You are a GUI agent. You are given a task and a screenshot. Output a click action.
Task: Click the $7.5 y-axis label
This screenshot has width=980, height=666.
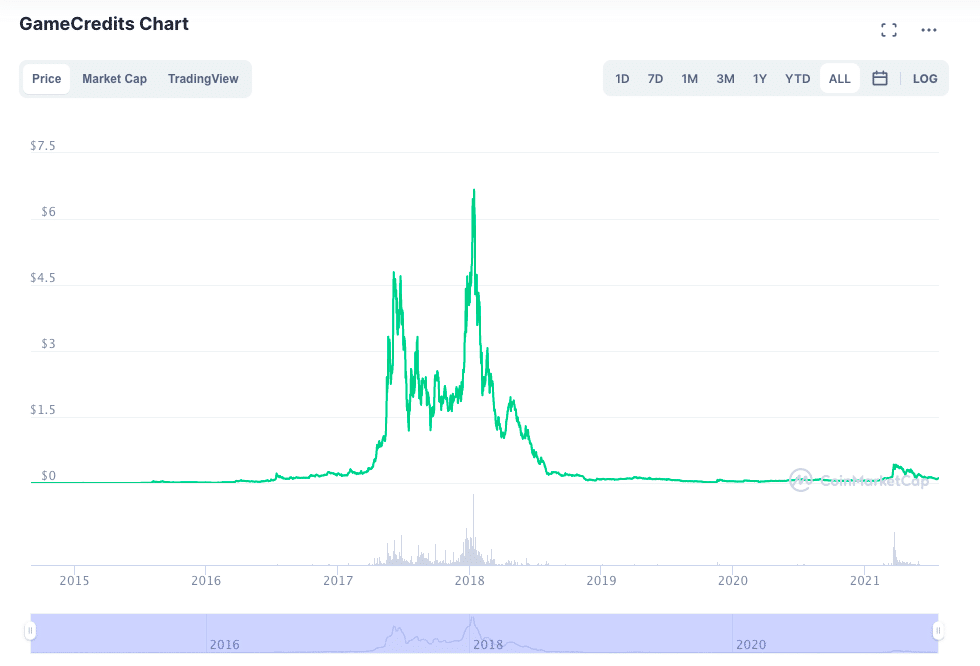[42, 146]
